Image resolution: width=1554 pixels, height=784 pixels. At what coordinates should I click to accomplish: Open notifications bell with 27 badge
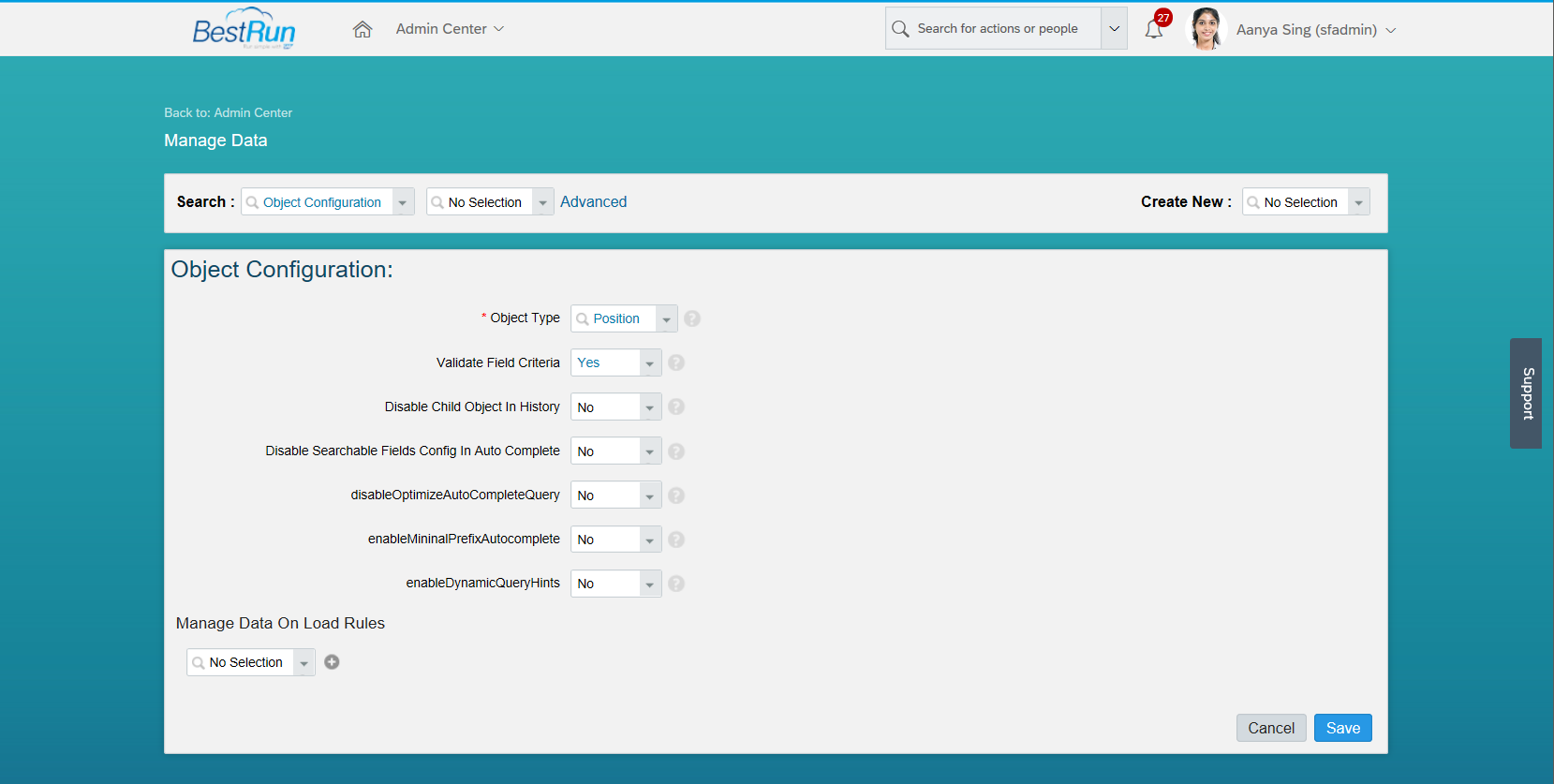tap(1156, 27)
